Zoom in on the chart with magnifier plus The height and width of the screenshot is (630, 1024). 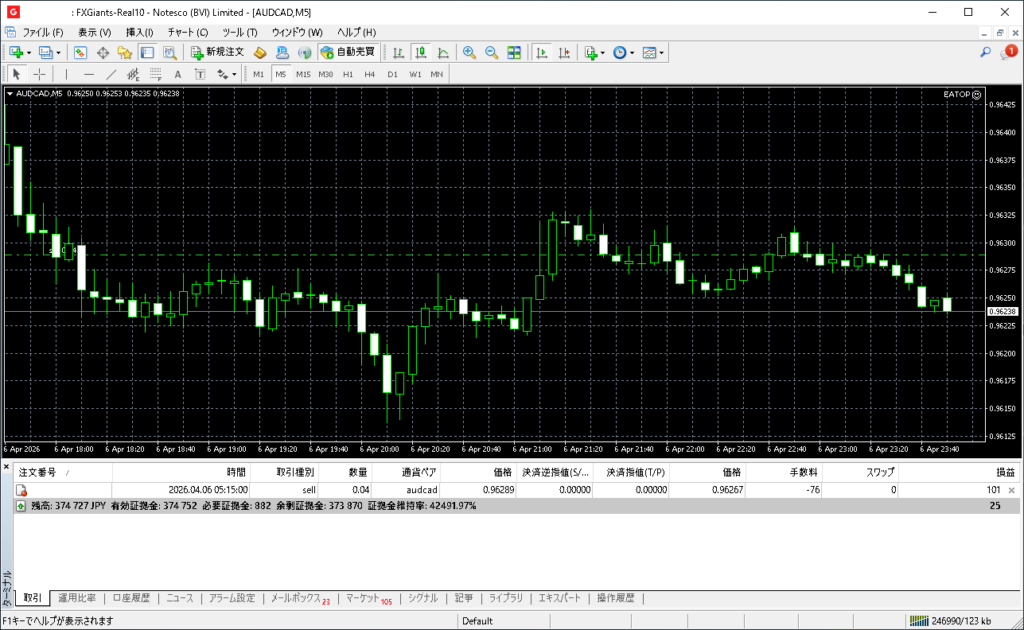point(469,52)
